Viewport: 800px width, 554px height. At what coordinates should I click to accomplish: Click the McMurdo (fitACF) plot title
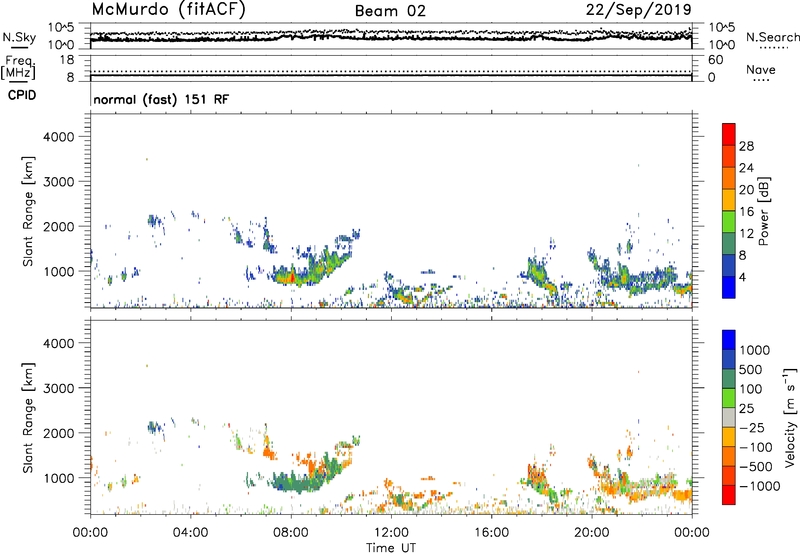click(x=168, y=10)
